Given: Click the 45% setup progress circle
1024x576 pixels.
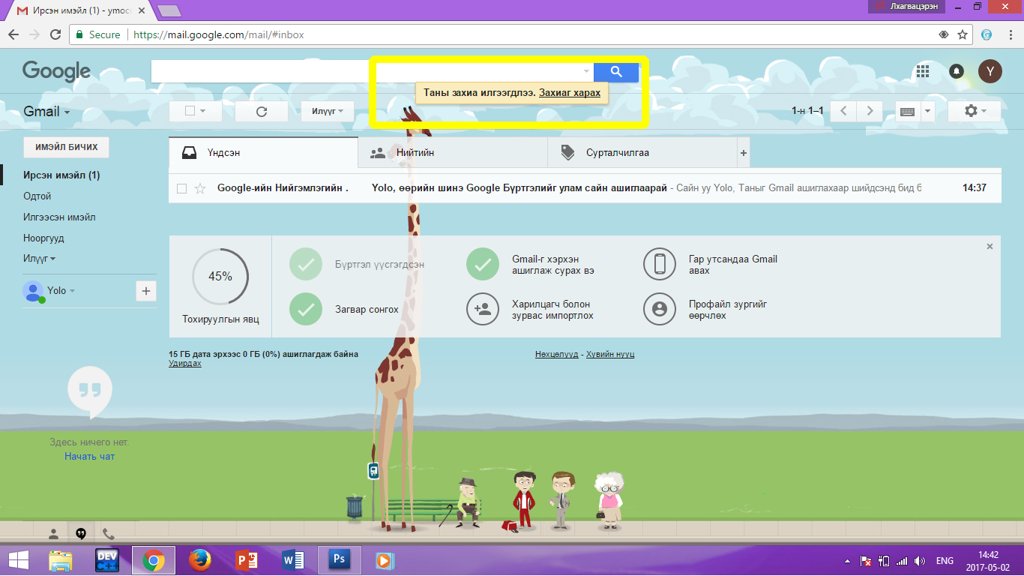Looking at the screenshot, I should [220, 276].
